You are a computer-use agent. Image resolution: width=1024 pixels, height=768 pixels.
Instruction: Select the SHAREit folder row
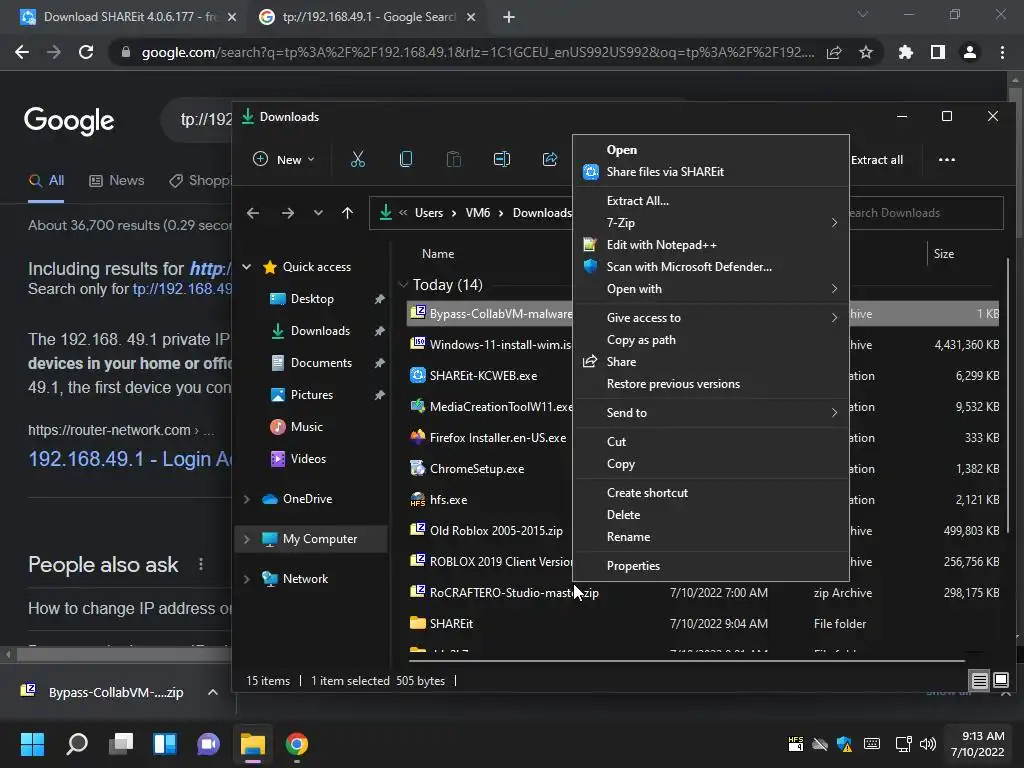click(x=703, y=624)
